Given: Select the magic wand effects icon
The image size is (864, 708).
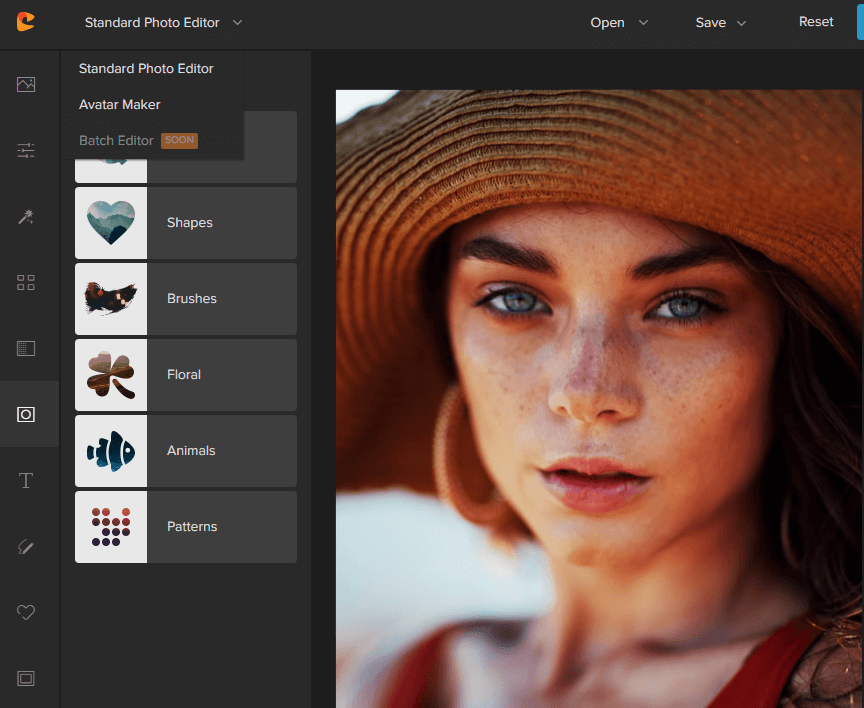Looking at the screenshot, I should pos(26,217).
